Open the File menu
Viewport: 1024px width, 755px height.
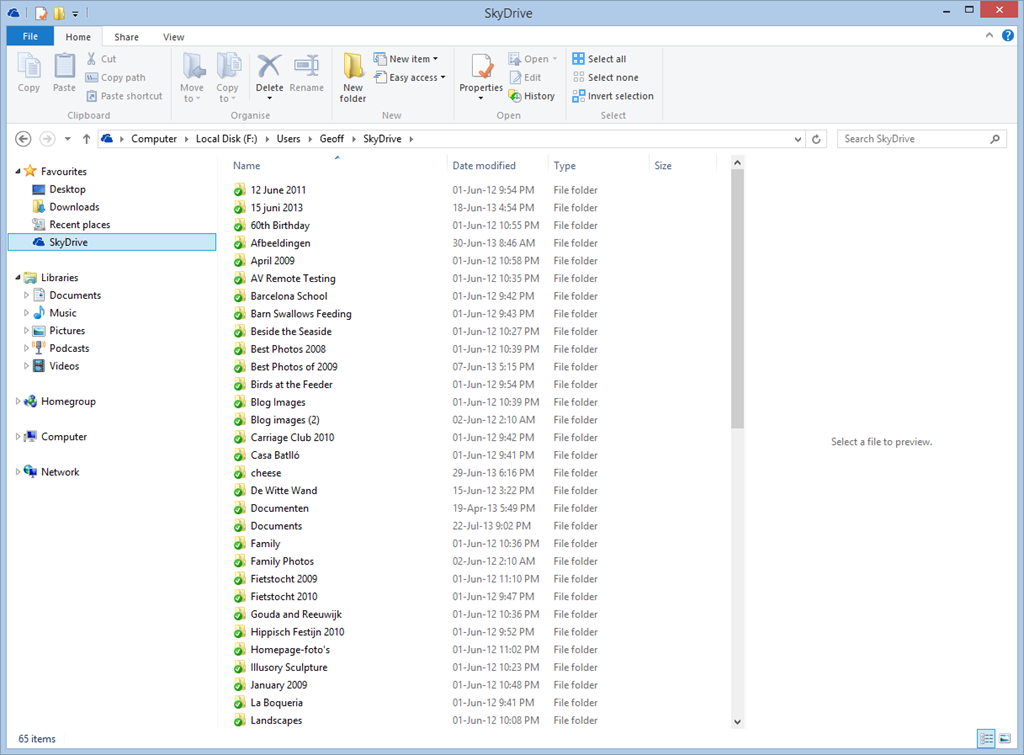click(x=30, y=37)
